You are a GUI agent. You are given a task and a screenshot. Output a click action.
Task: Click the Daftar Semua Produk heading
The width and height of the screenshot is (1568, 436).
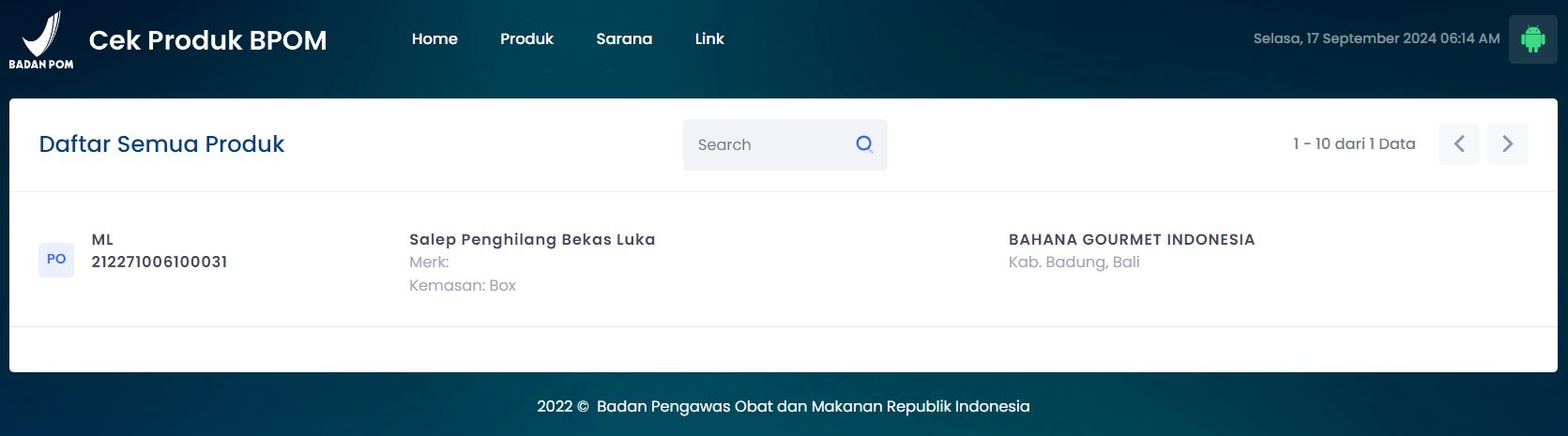161,144
